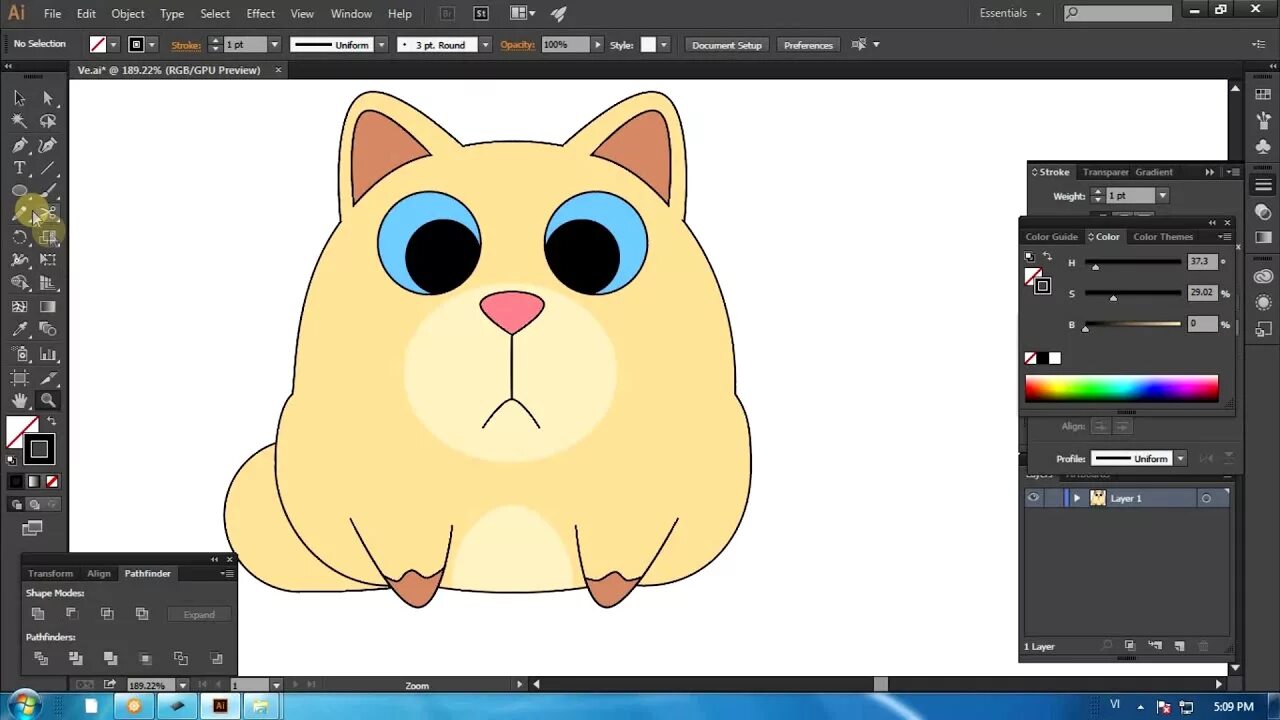Select the Hand tool
The height and width of the screenshot is (720, 1280).
pyautogui.click(x=19, y=400)
